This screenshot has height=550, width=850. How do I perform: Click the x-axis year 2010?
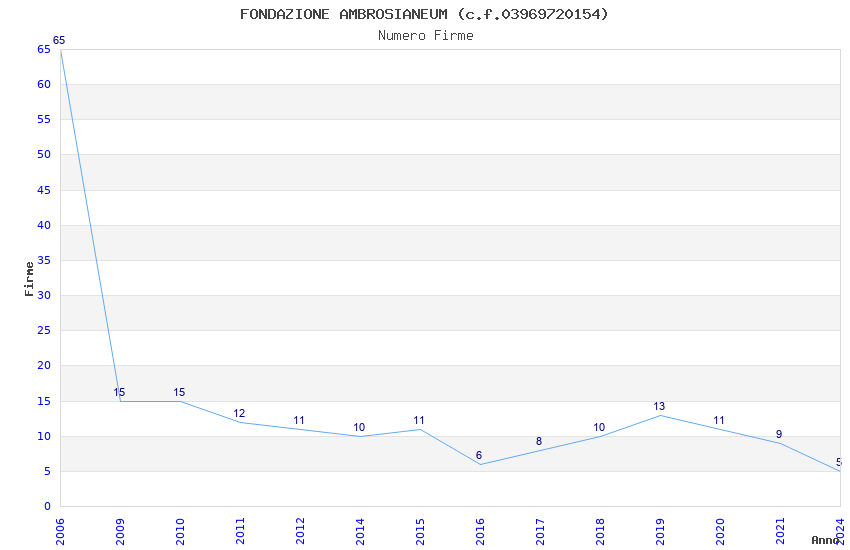tap(181, 531)
